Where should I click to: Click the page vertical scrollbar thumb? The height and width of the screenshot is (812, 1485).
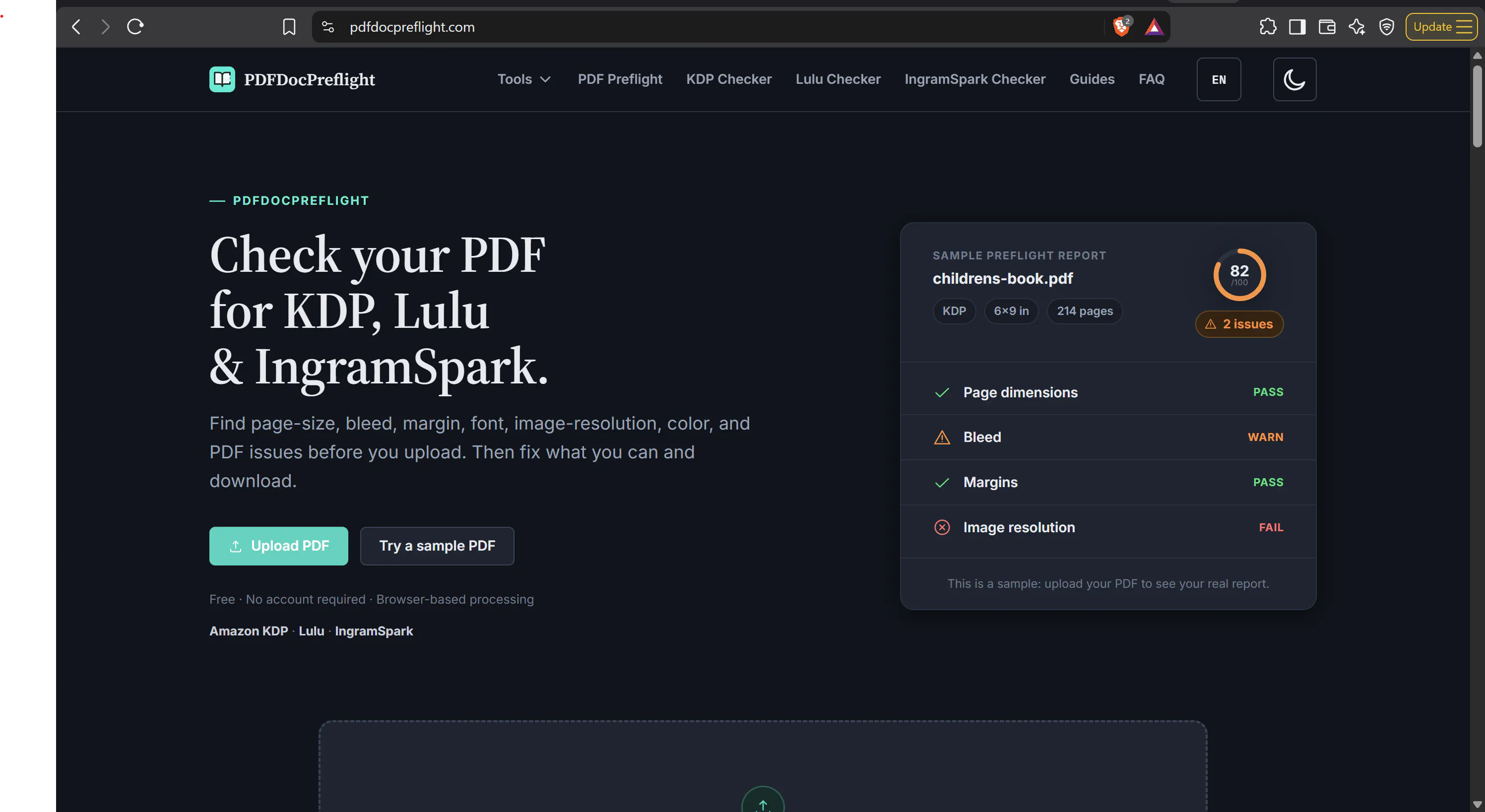[1477, 107]
